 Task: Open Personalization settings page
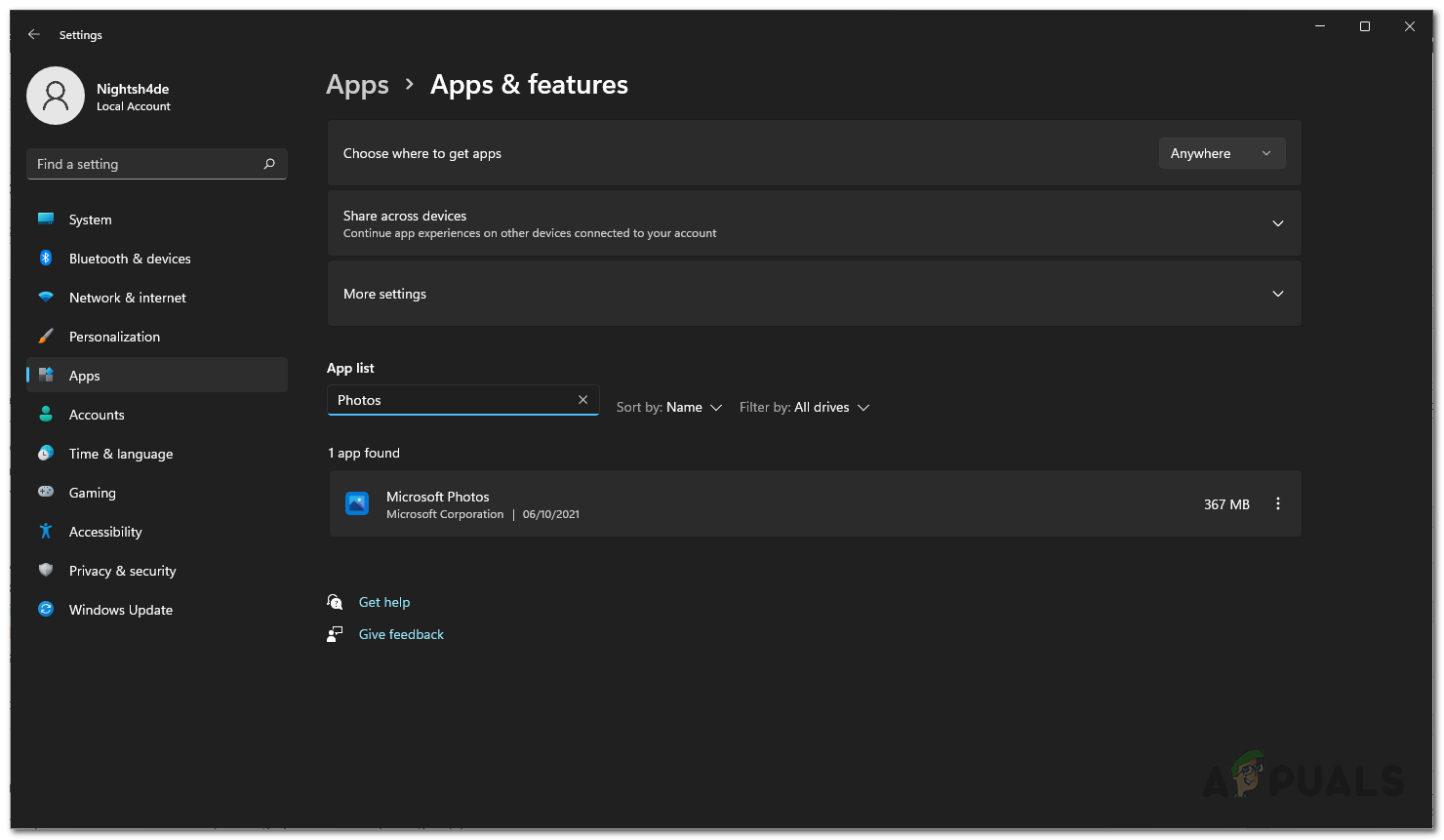coord(114,337)
